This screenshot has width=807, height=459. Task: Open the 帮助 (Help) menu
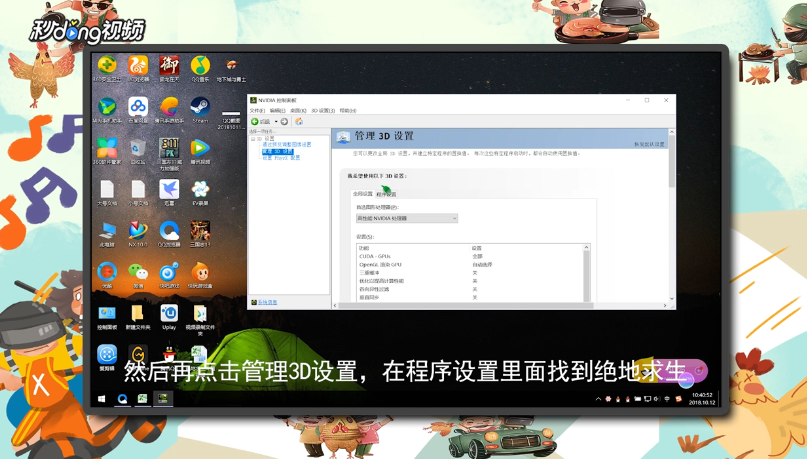point(348,111)
